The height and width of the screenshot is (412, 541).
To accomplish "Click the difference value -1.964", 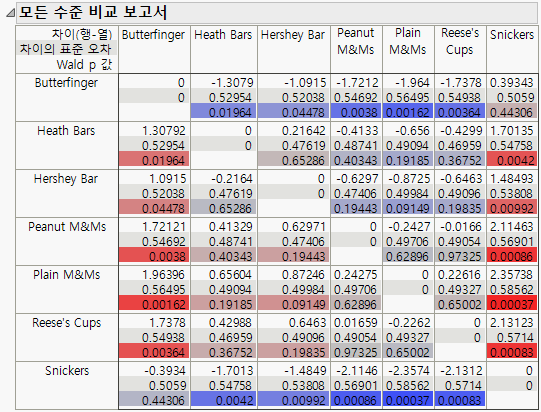I will point(412,83).
